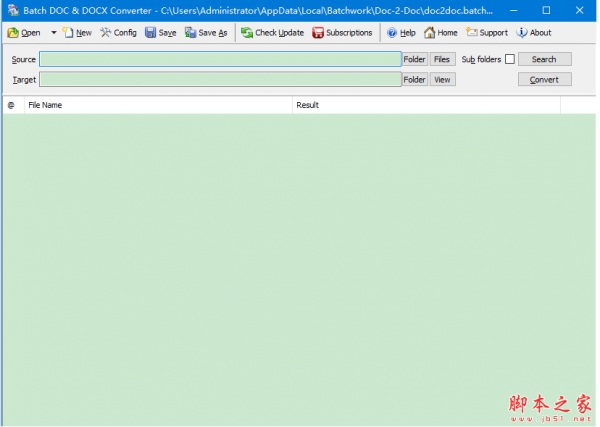The width and height of the screenshot is (600, 427).
Task: Open Support from the toolbar
Action: point(487,33)
